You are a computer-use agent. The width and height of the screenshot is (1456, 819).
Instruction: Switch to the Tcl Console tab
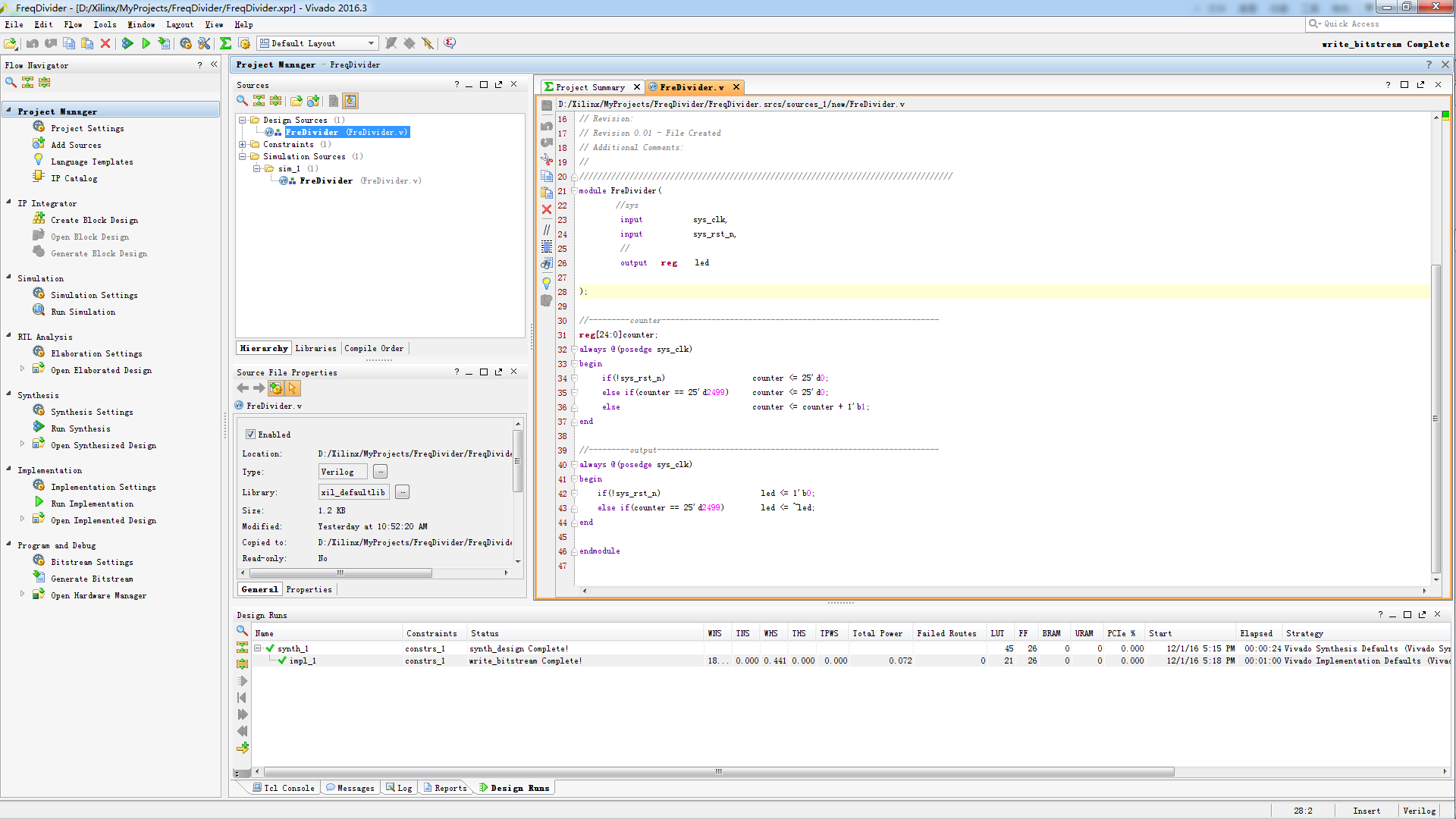(282, 788)
